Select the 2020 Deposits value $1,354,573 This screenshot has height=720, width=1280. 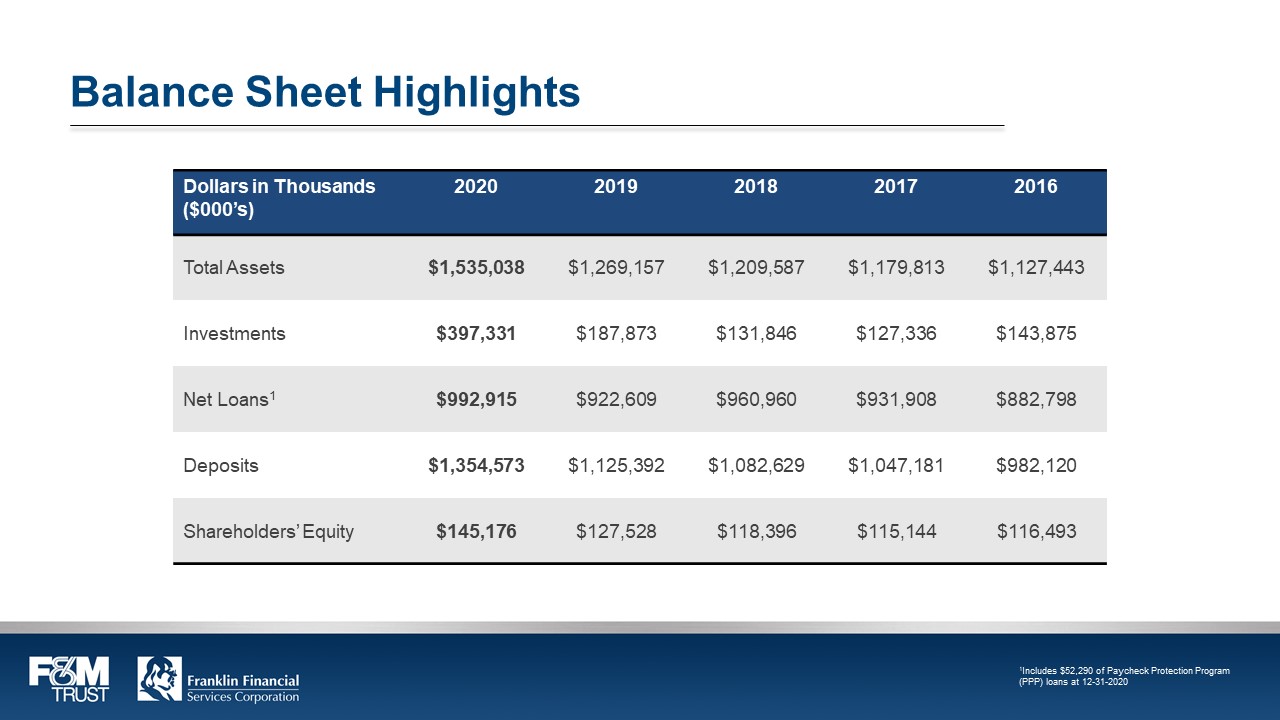click(x=476, y=466)
